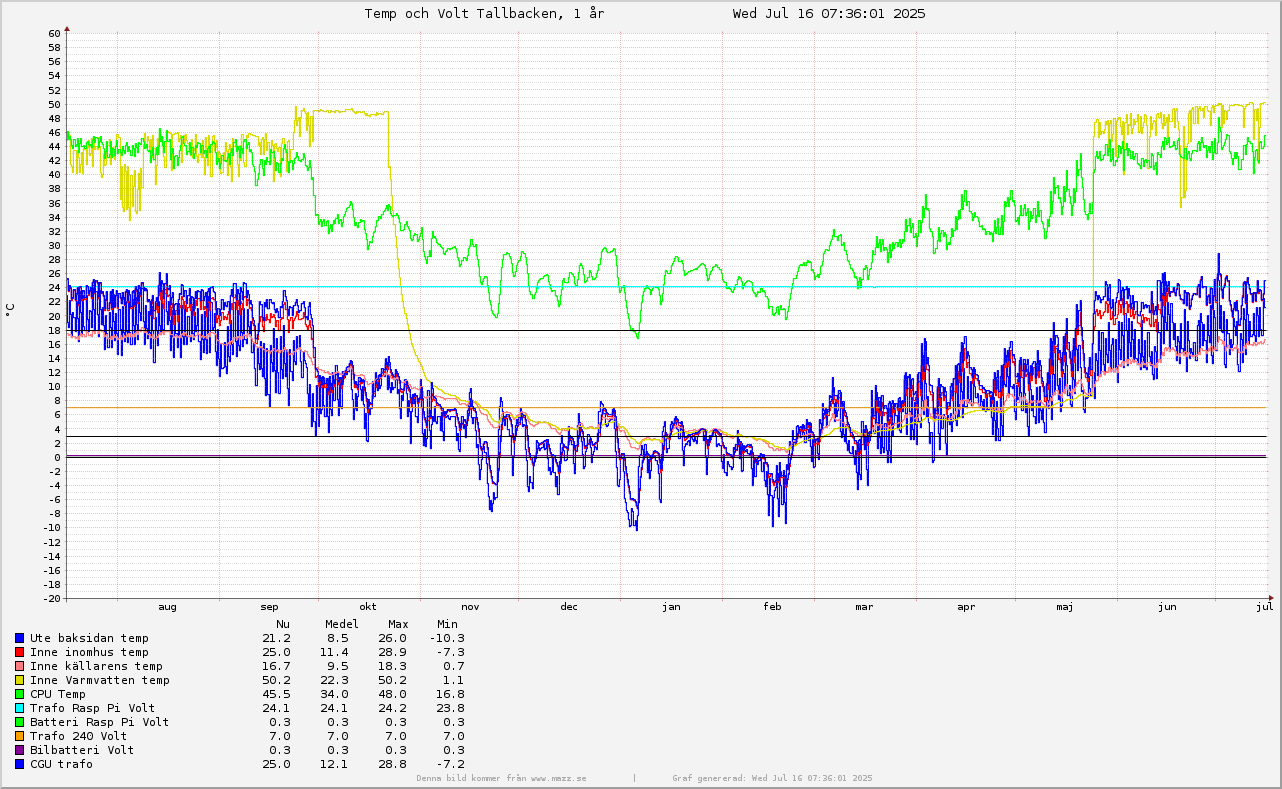
Task: Click the Max value 18.3
Action: 392,666
